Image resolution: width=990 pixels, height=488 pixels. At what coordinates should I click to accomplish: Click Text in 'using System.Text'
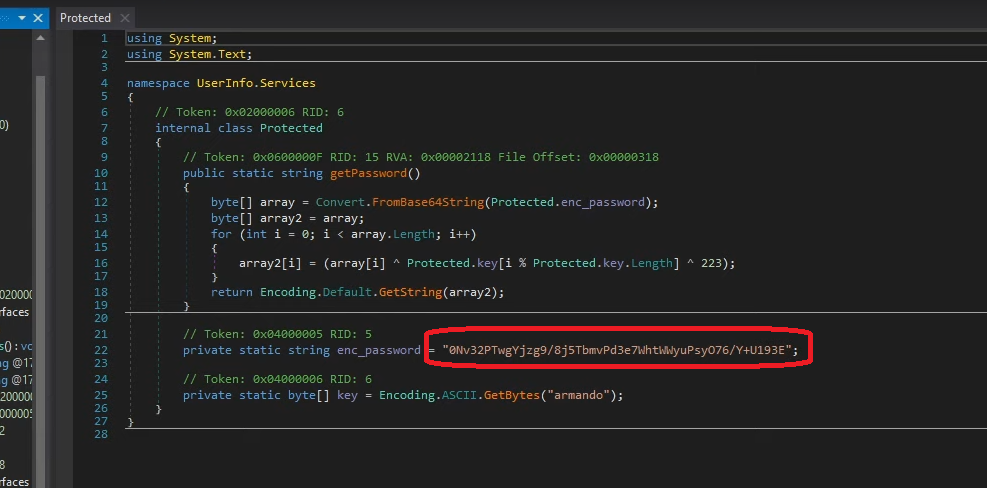point(232,54)
